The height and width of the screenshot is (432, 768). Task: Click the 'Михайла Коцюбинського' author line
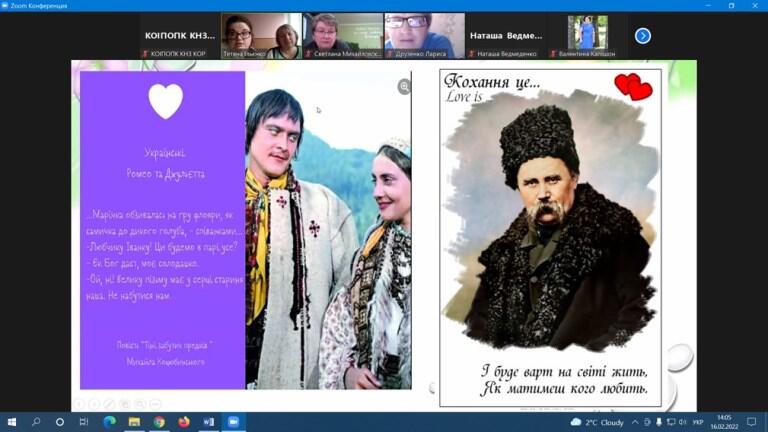[x=166, y=362]
